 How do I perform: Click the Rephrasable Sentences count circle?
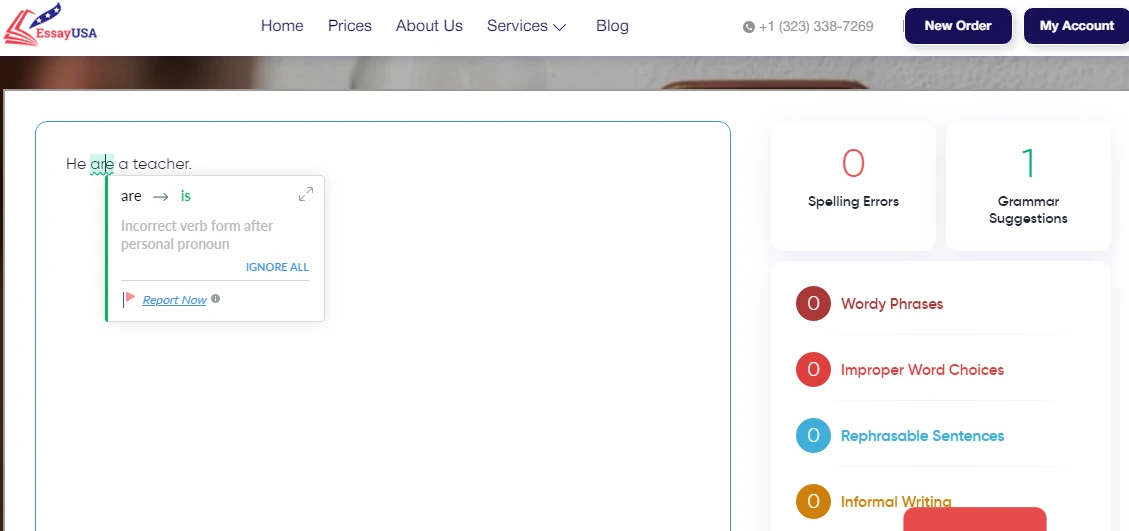[x=813, y=436]
